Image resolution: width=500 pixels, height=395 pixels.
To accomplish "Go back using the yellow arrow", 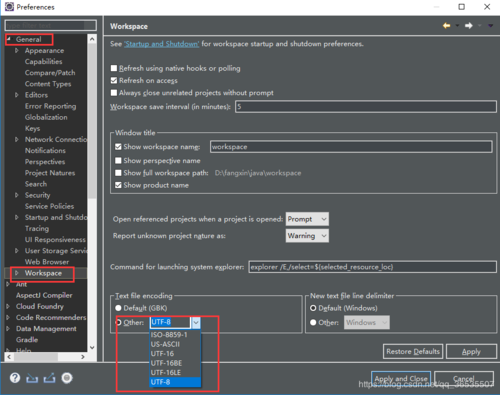I will click(446, 26).
